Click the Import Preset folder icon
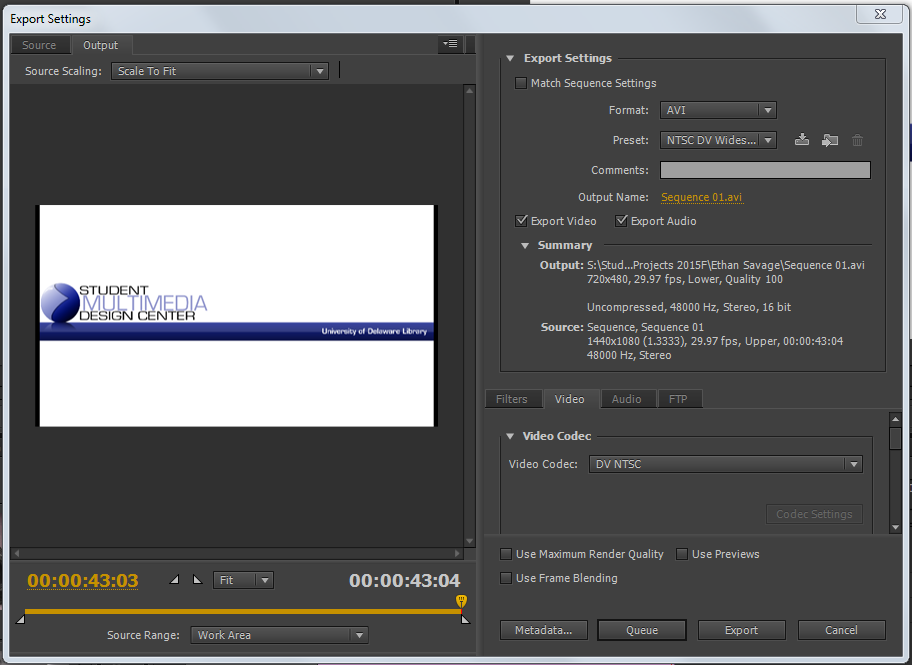The height and width of the screenshot is (665, 912). [x=829, y=141]
